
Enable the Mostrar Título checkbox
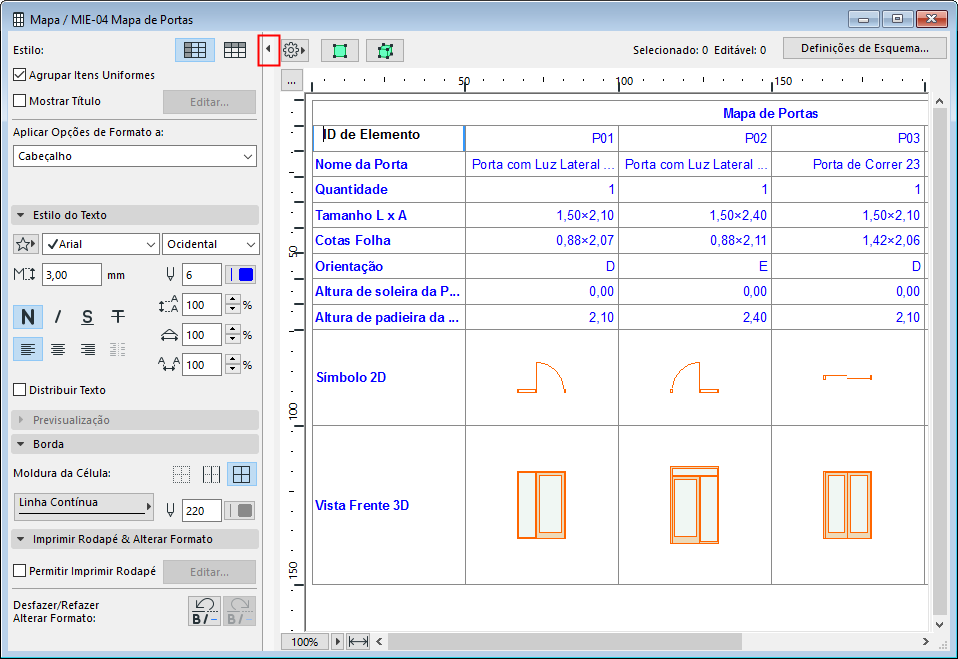[20, 101]
